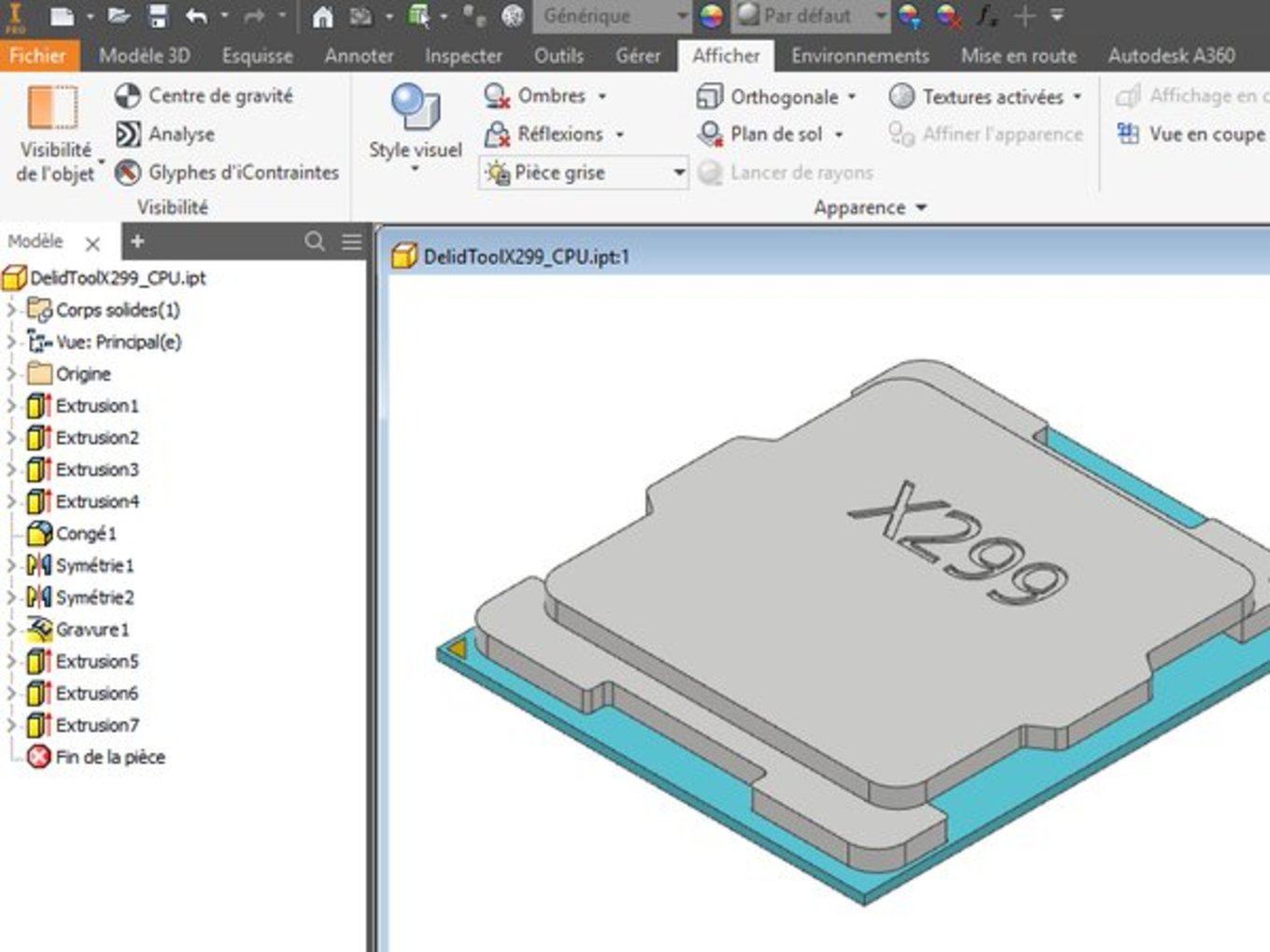Click the Analyse visibility button
The width and height of the screenshot is (1270, 952).
tap(165, 134)
